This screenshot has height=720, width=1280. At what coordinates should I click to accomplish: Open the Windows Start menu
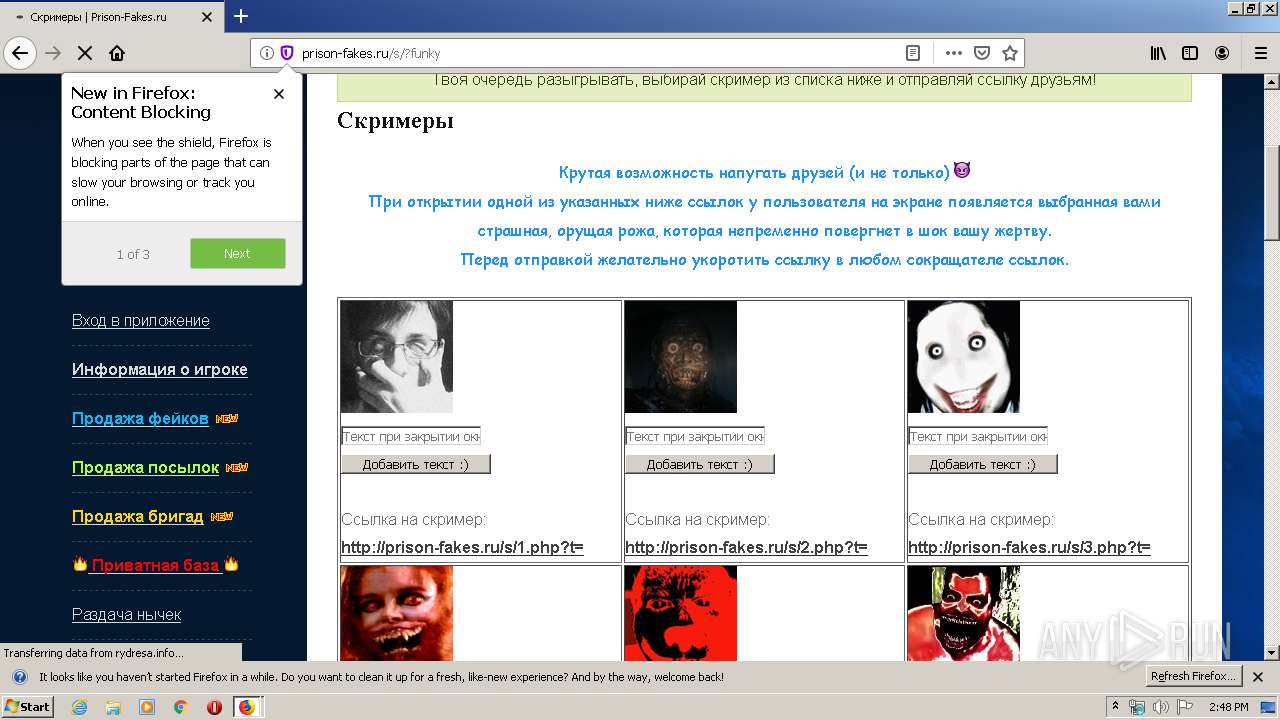pyautogui.click(x=28, y=706)
